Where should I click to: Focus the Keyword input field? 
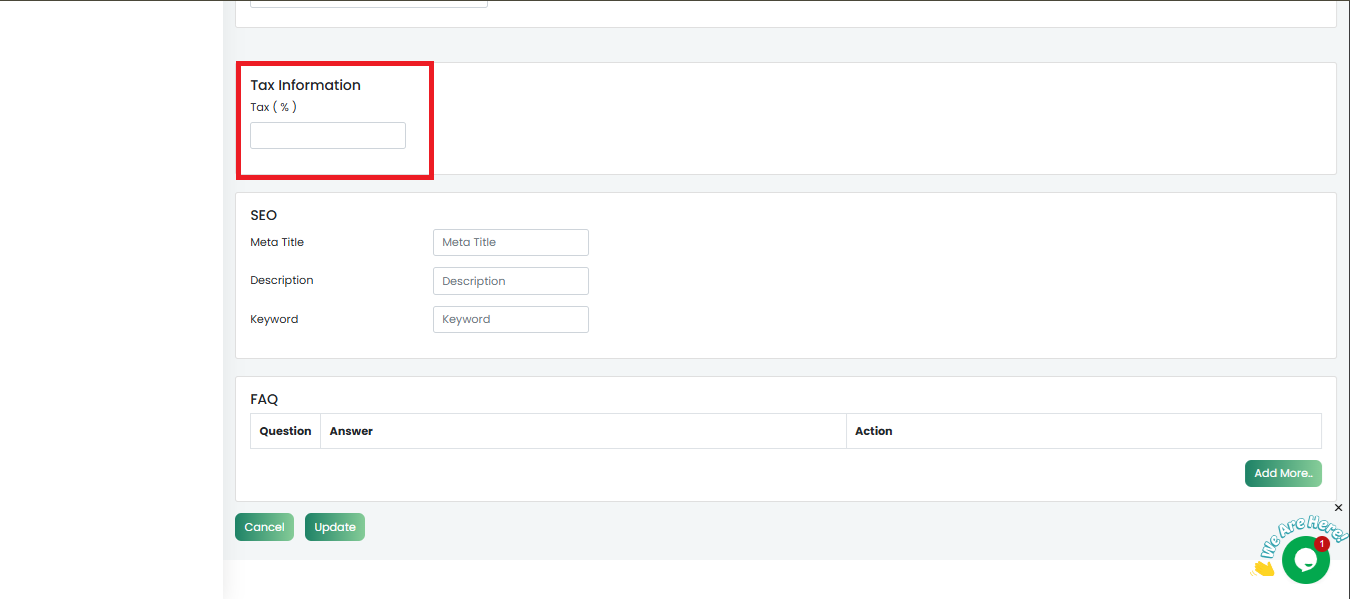click(x=510, y=319)
